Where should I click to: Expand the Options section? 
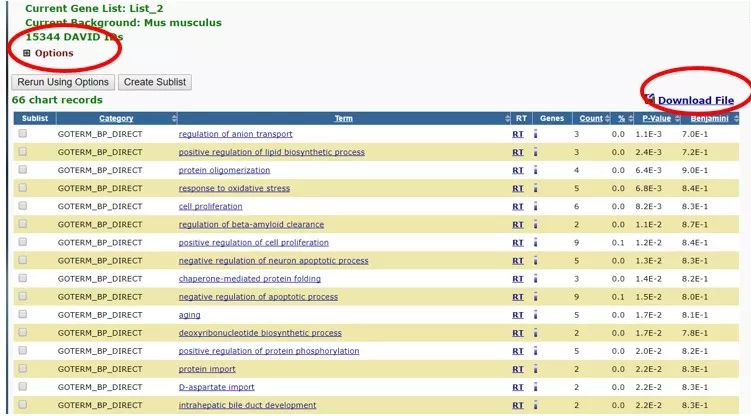[27, 53]
